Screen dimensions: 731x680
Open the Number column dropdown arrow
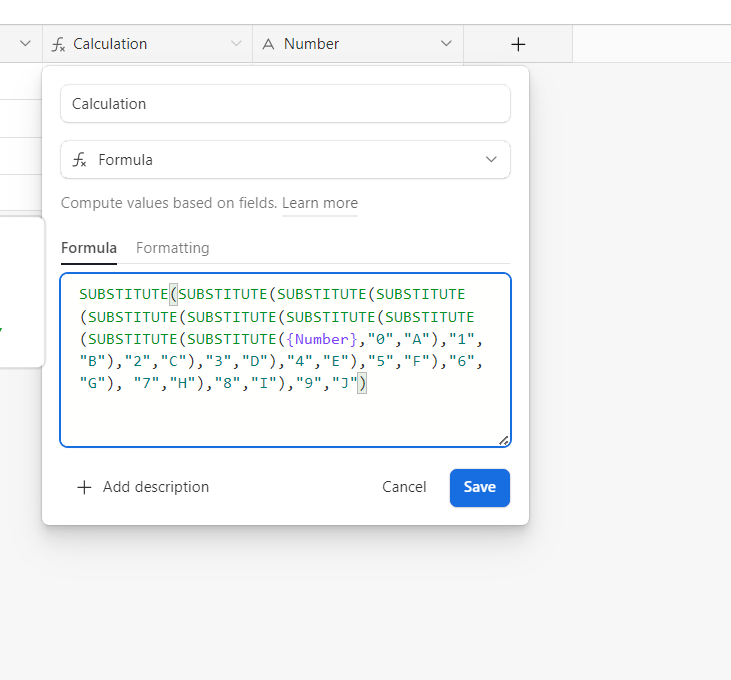click(x=446, y=44)
